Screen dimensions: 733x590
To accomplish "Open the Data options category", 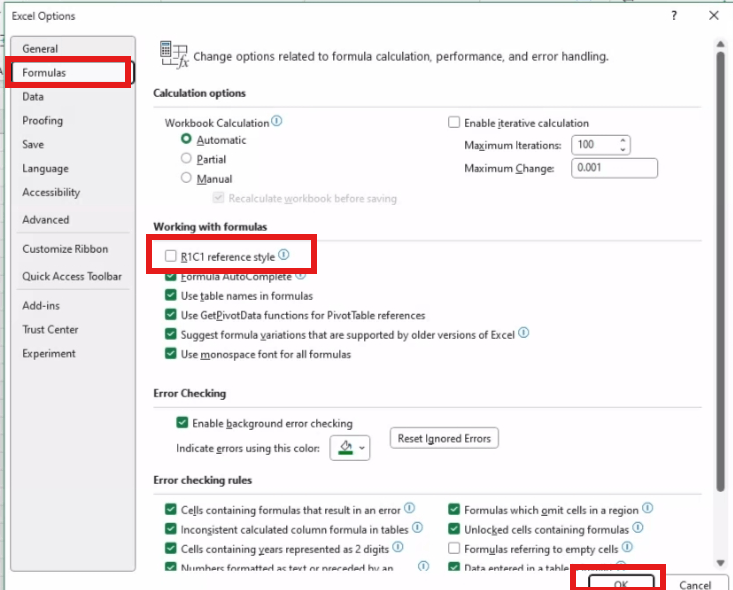I will click(33, 97).
